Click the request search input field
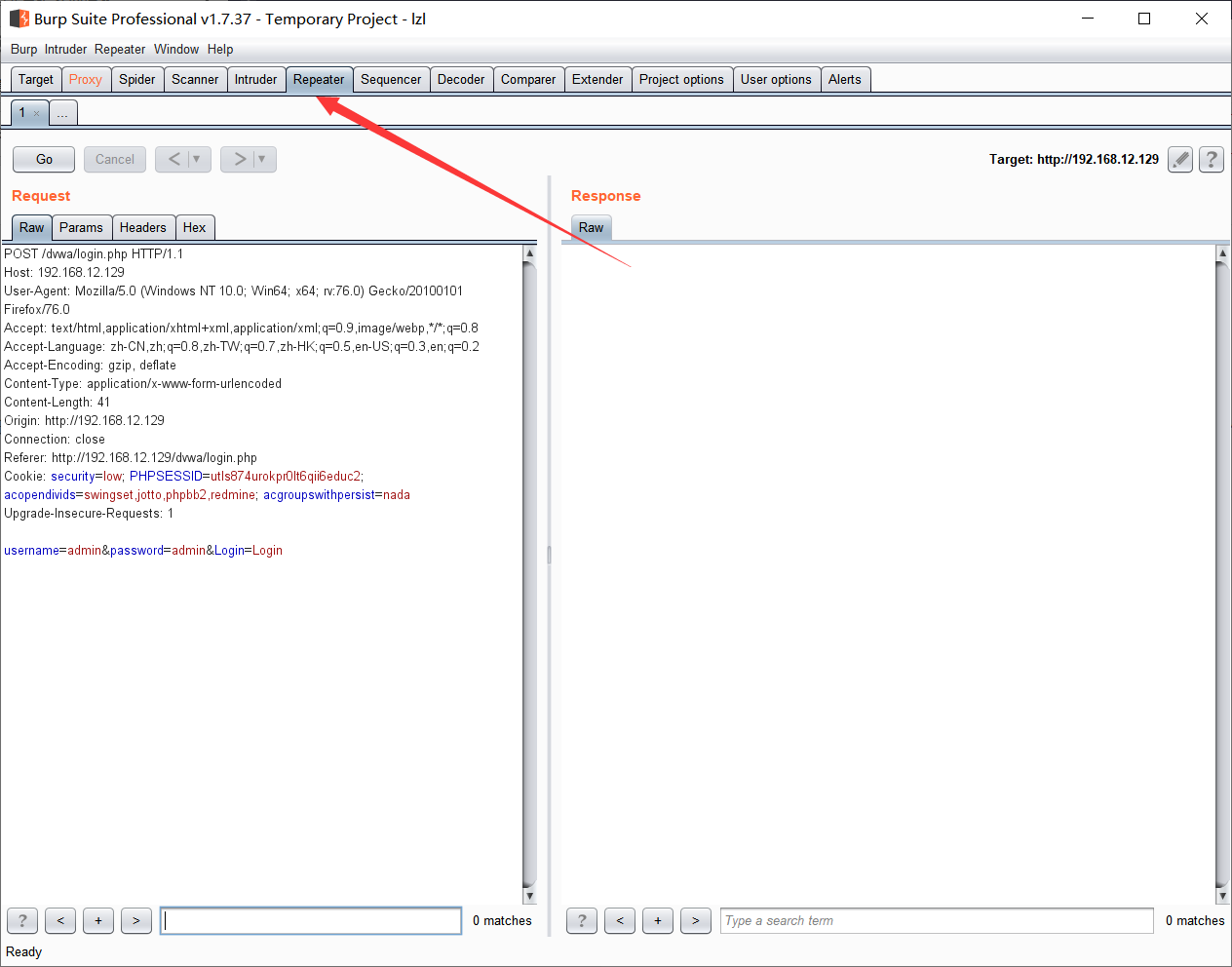1232x967 pixels. (311, 920)
